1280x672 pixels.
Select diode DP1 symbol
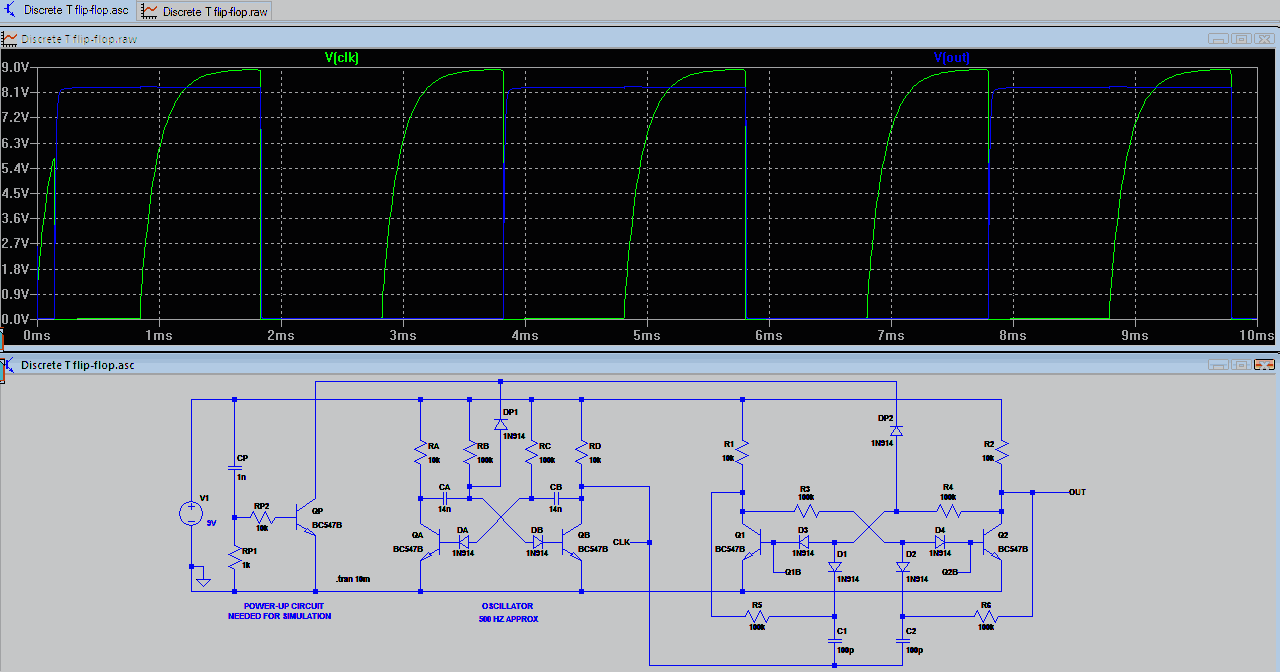coord(501,424)
